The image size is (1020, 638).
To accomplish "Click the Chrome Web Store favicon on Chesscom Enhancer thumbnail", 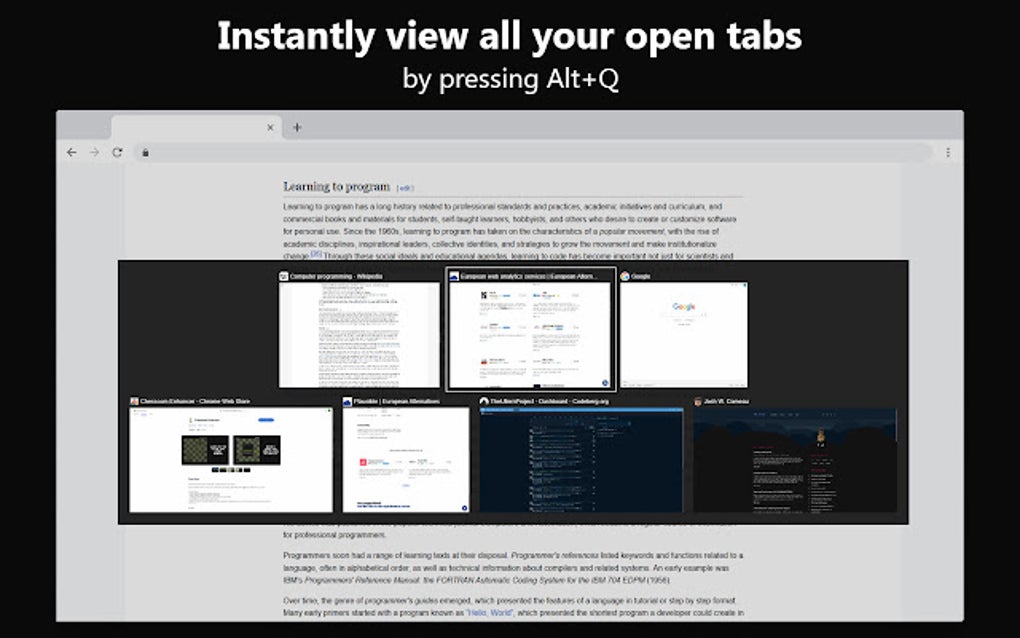I will pyautogui.click(x=134, y=400).
